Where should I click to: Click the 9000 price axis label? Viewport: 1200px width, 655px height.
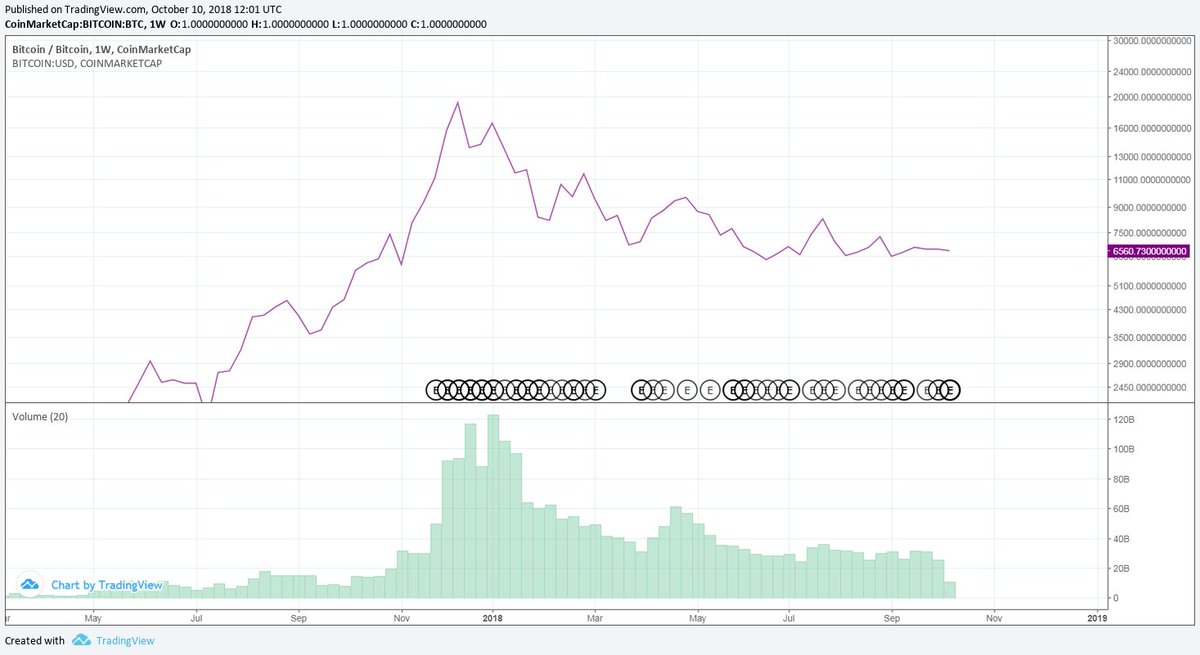coord(1148,208)
